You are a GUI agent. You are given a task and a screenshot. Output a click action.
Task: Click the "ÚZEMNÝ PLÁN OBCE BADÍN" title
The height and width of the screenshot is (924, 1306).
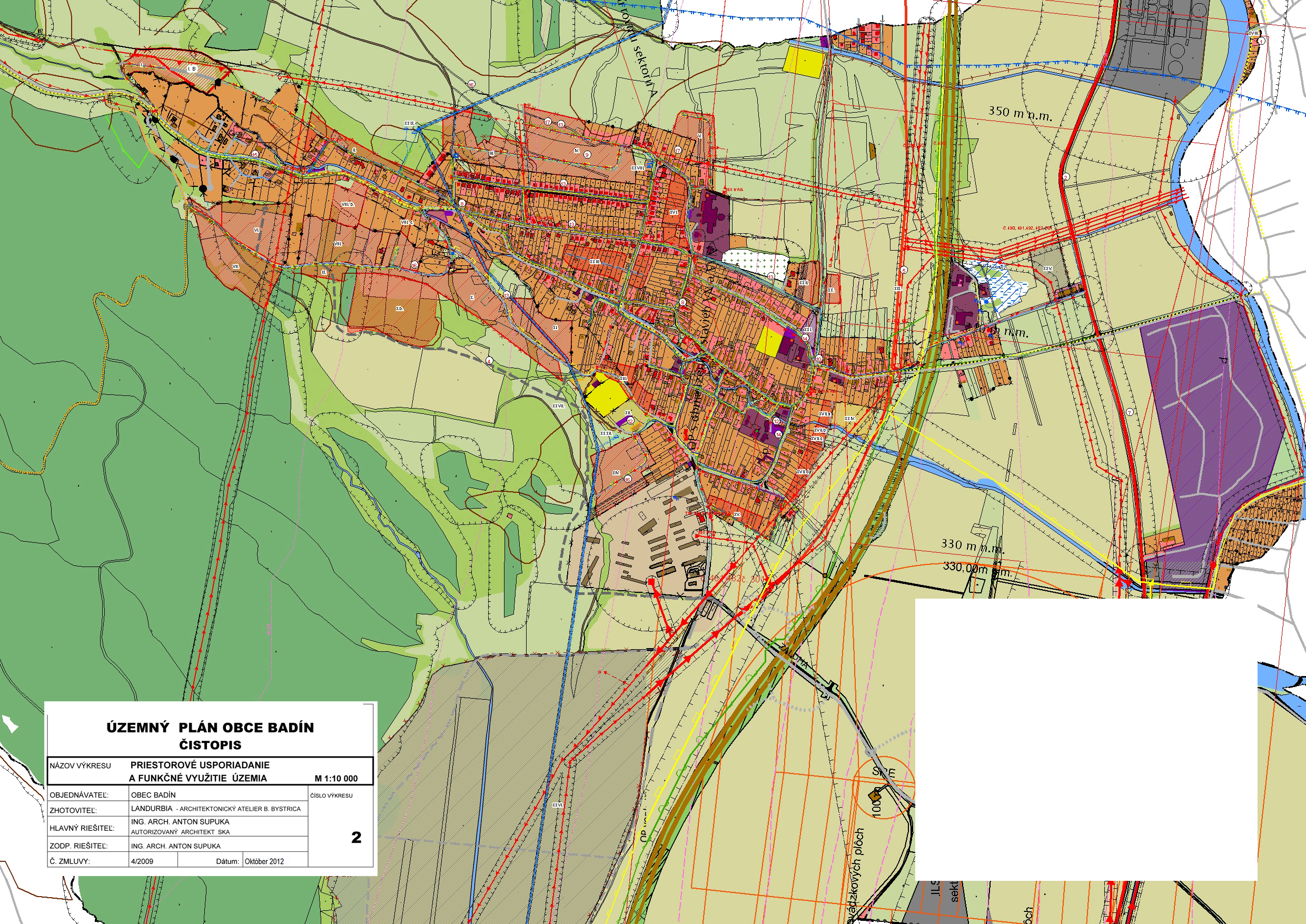click(x=210, y=728)
